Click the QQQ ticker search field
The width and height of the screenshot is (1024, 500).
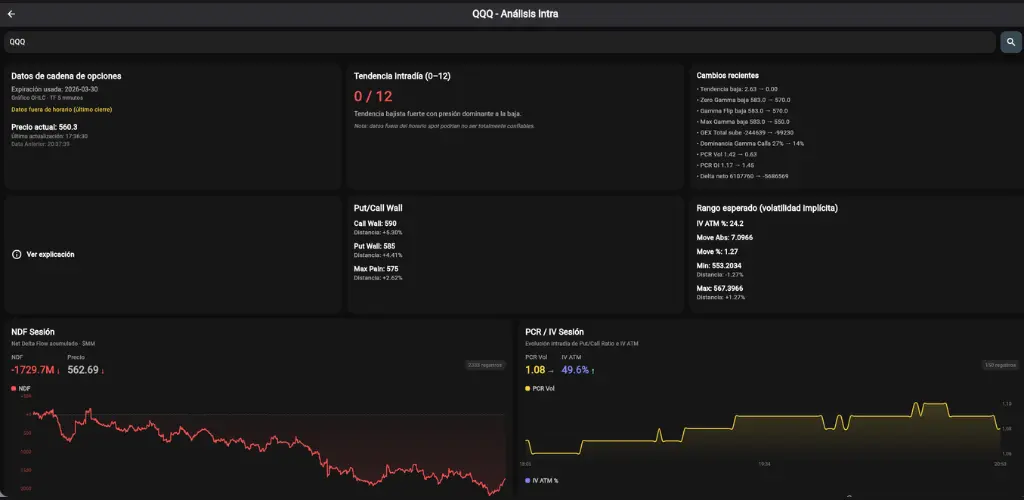500,42
